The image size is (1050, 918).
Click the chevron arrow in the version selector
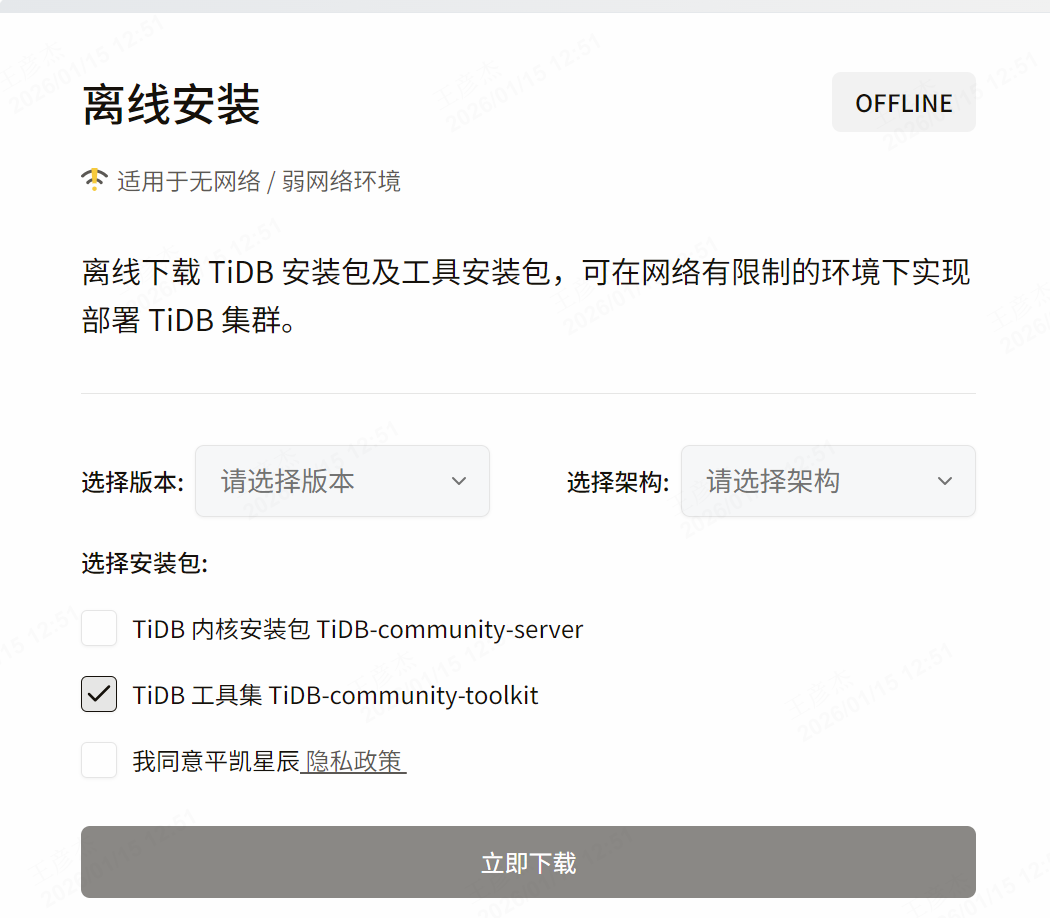[459, 481]
